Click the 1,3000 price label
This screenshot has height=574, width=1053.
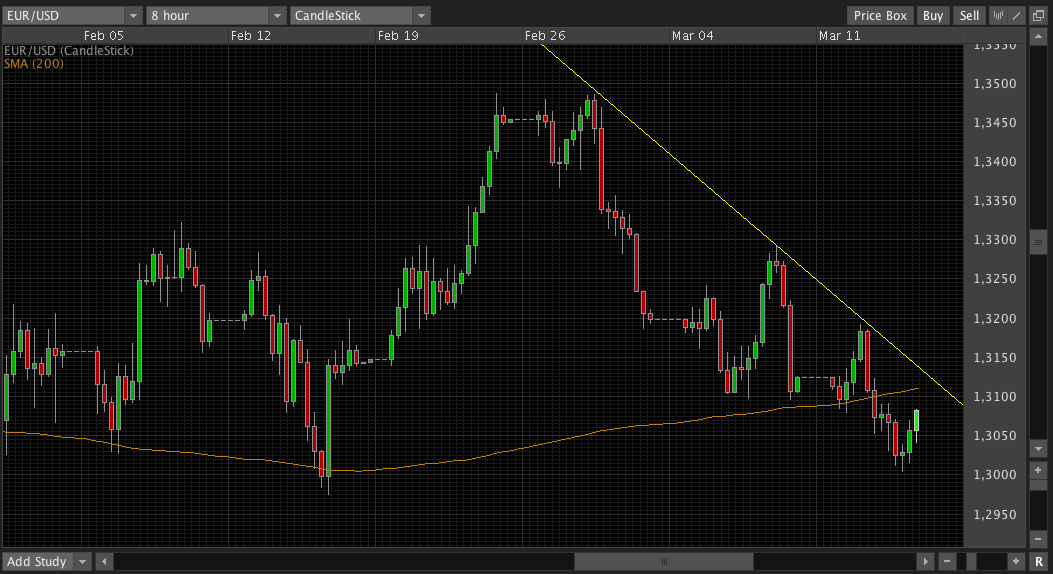pos(995,475)
